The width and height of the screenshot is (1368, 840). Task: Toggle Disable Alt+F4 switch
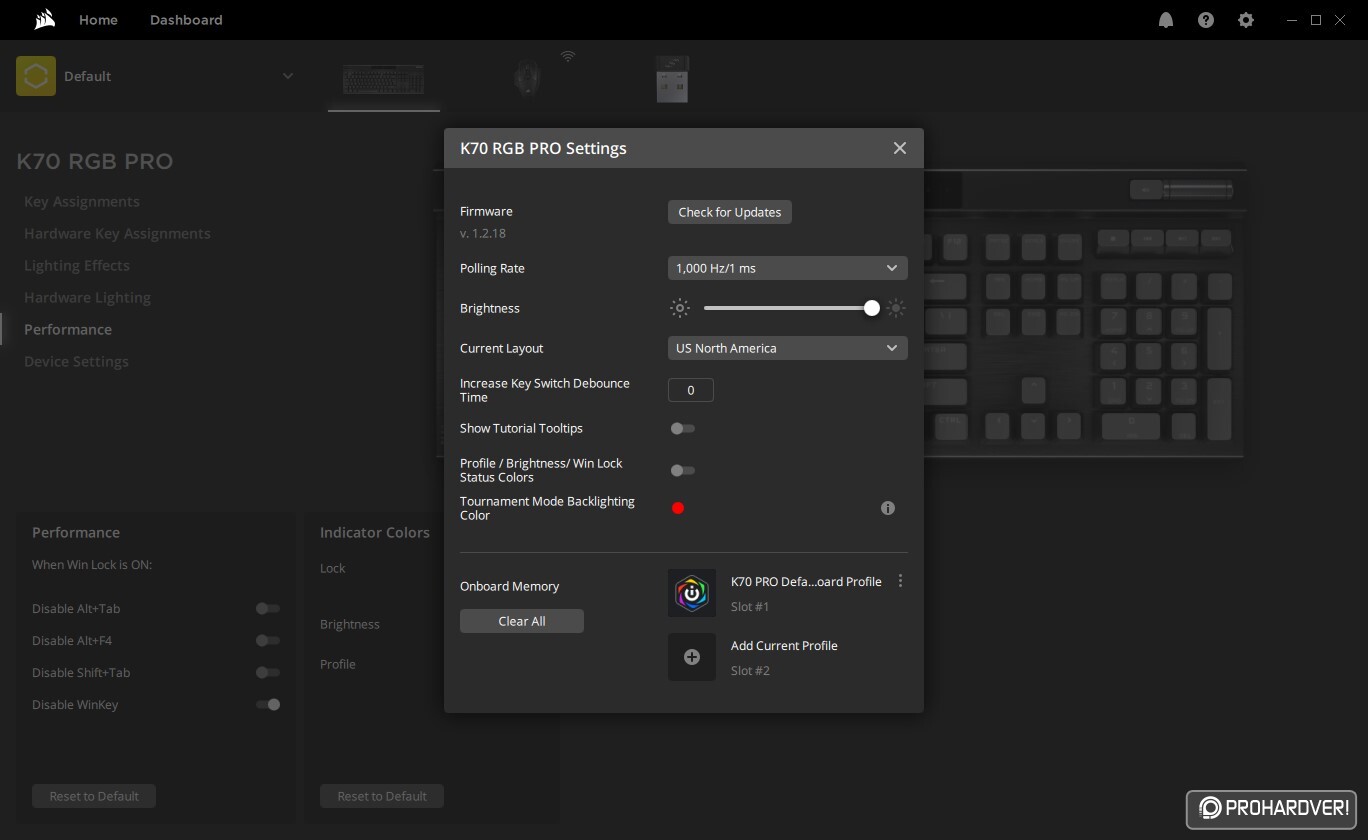268,640
